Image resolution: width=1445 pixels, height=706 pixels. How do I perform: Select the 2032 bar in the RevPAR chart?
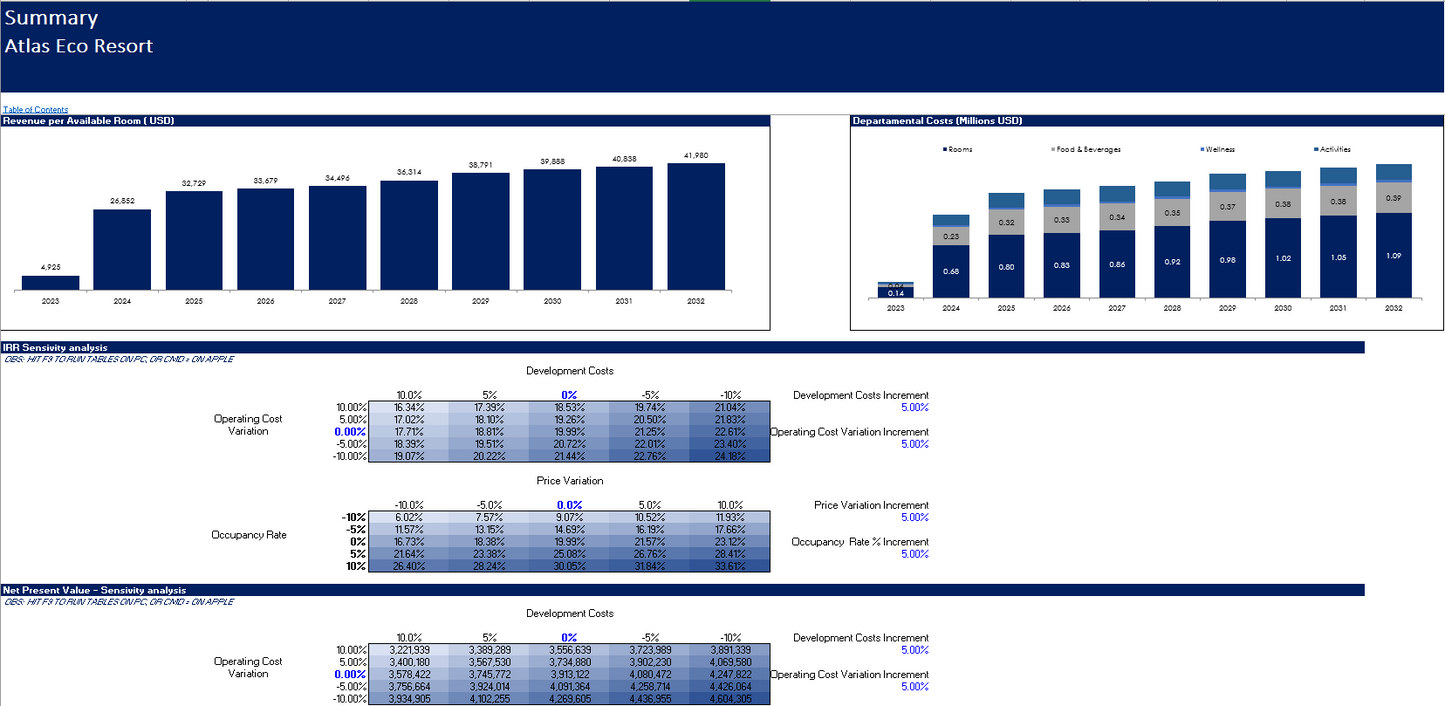(696, 227)
